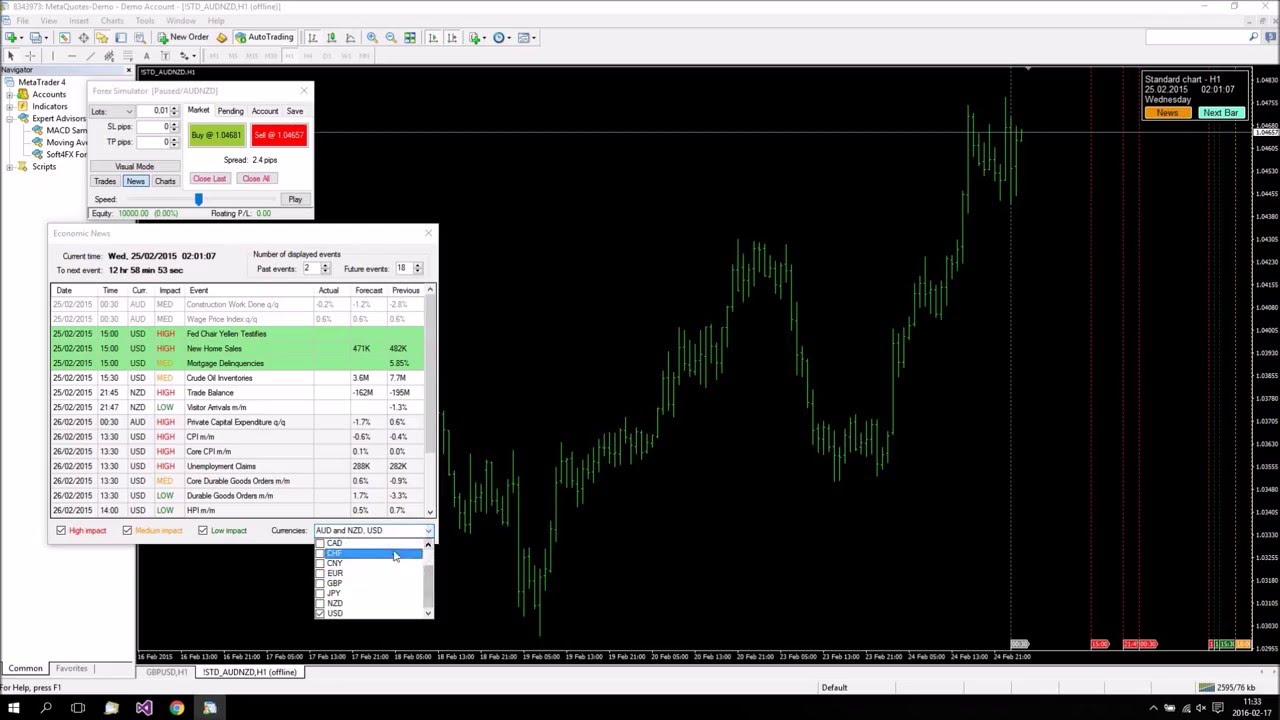This screenshot has width=1280, height=720.
Task: Click the green Buy @ 1.04681 button
Action: click(216, 135)
